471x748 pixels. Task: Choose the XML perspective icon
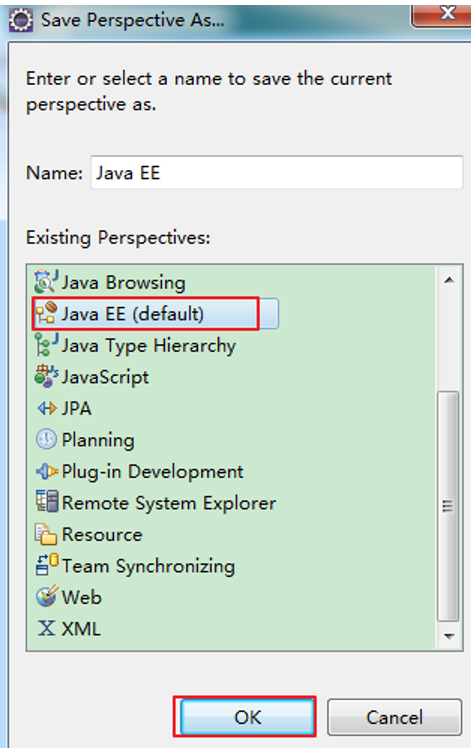click(x=46, y=628)
